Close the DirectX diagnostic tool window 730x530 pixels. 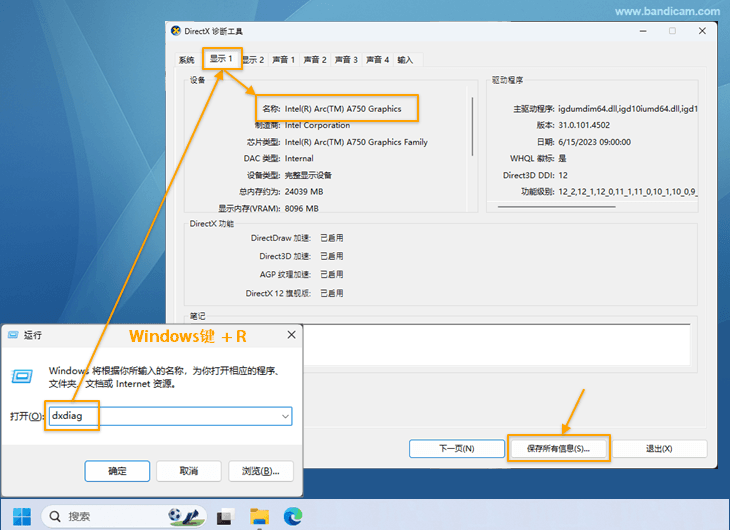tap(702, 31)
